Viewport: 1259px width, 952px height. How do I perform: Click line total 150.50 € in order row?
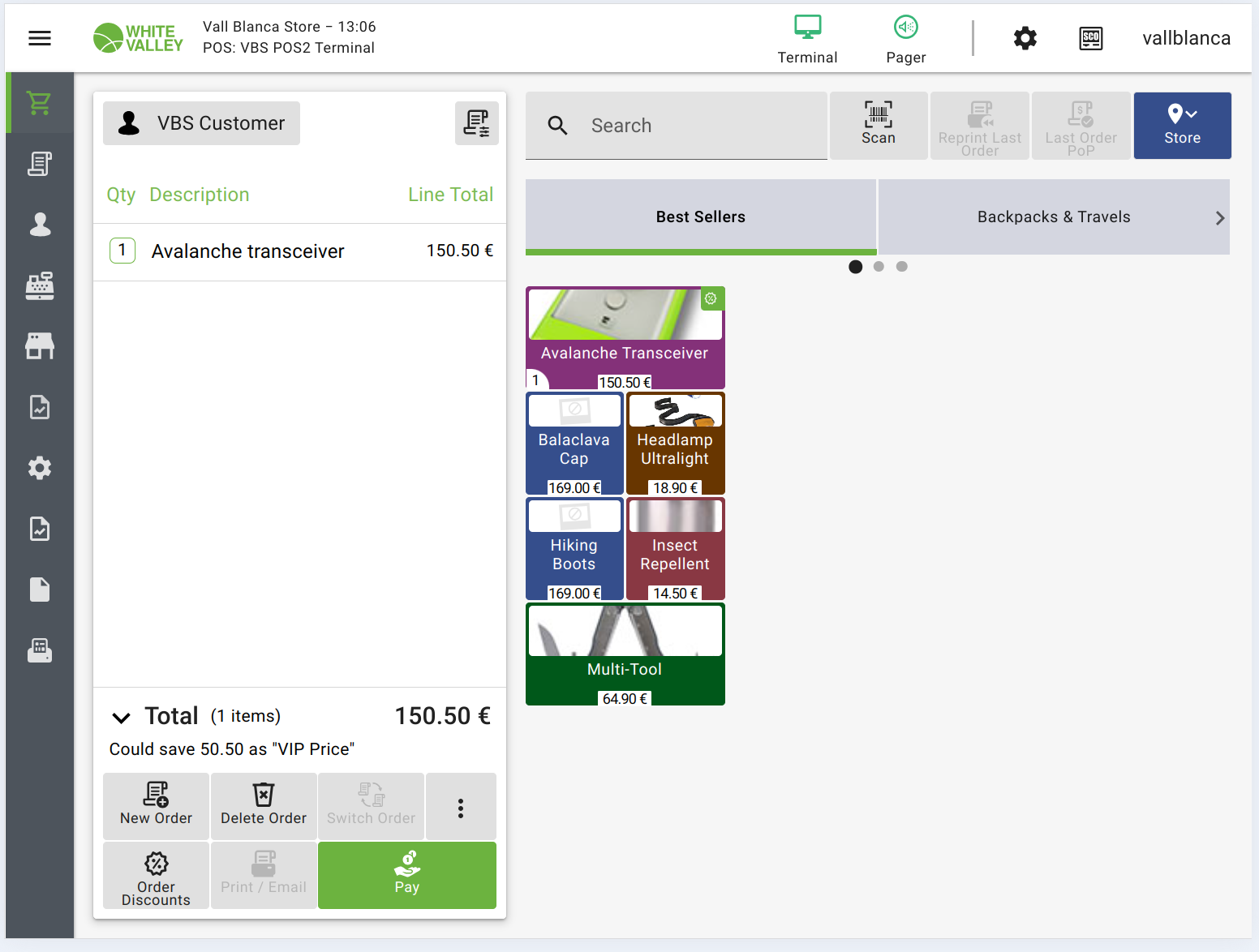pyautogui.click(x=460, y=251)
